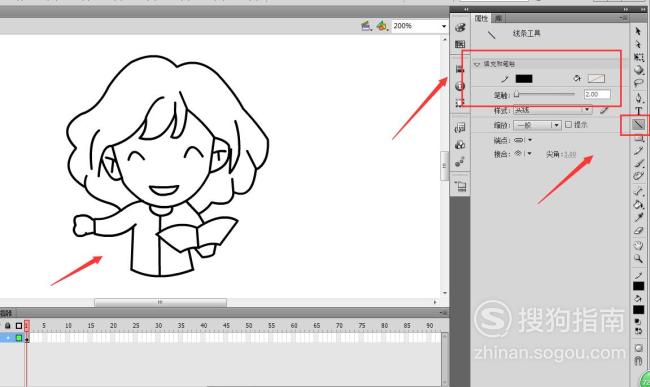Select the Subselection tool
Image resolution: width=650 pixels, height=387 pixels.
pyautogui.click(x=638, y=44)
